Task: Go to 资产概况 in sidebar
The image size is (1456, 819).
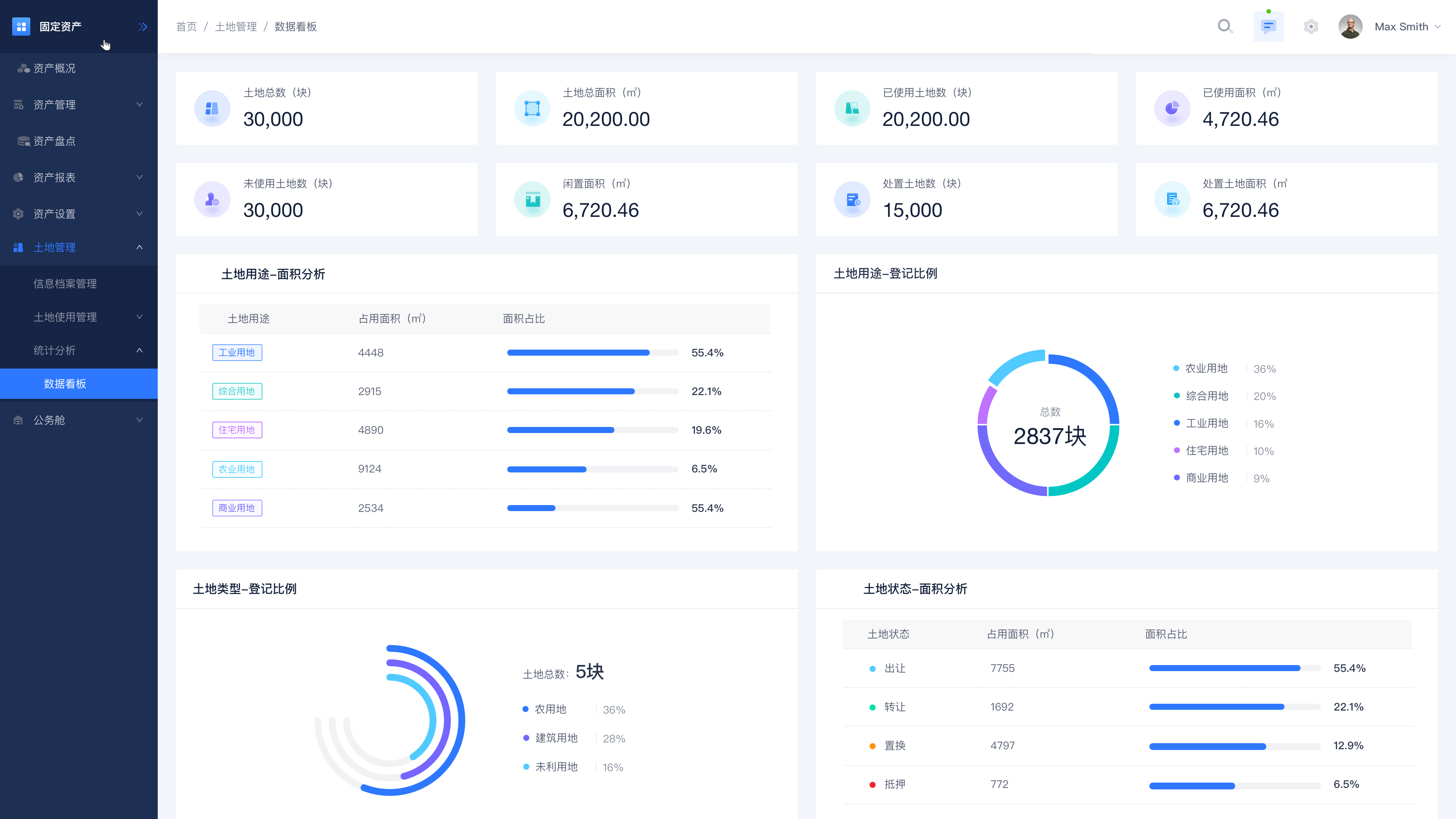Action: 54,68
